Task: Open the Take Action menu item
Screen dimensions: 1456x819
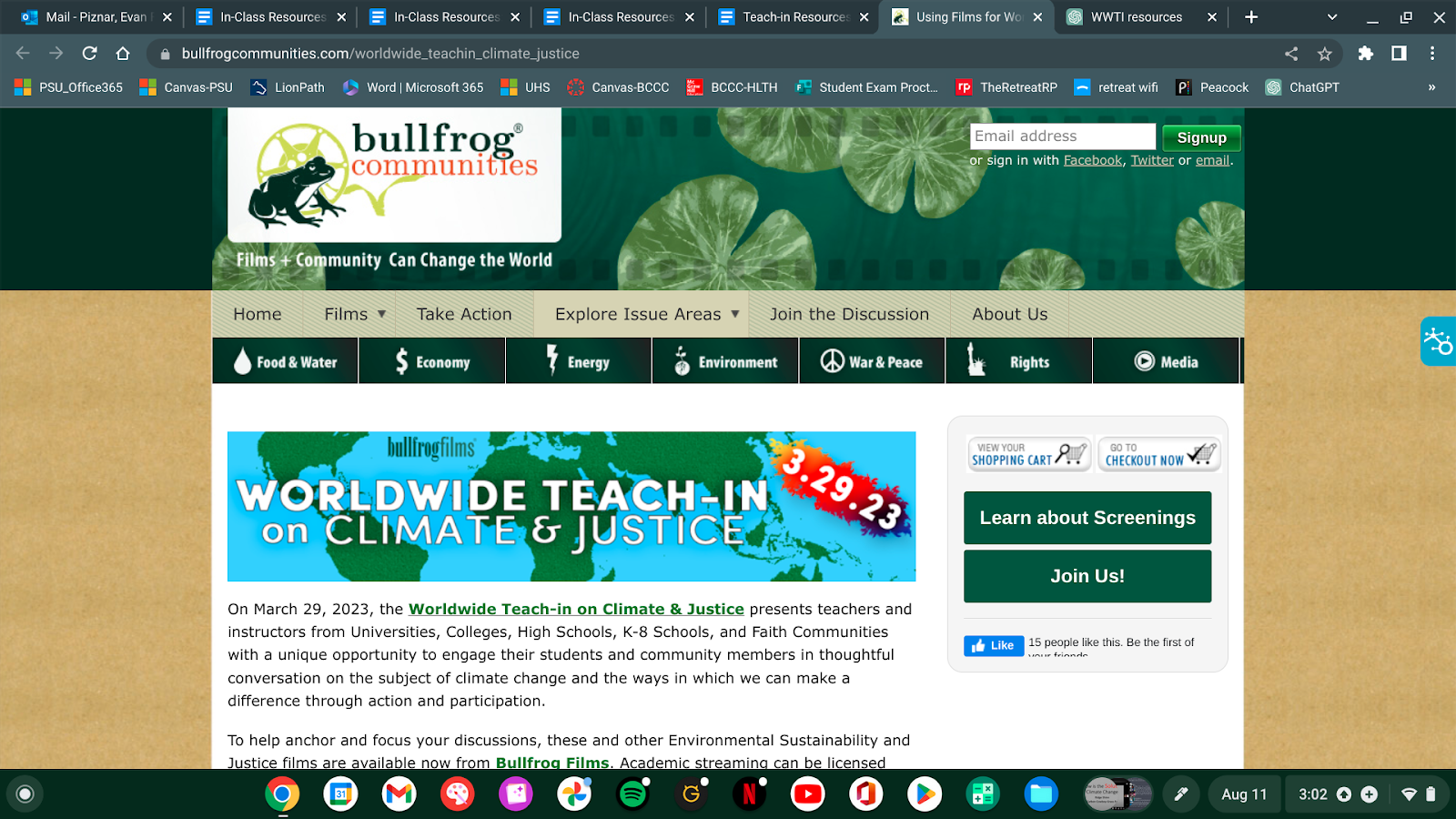Action: click(464, 314)
